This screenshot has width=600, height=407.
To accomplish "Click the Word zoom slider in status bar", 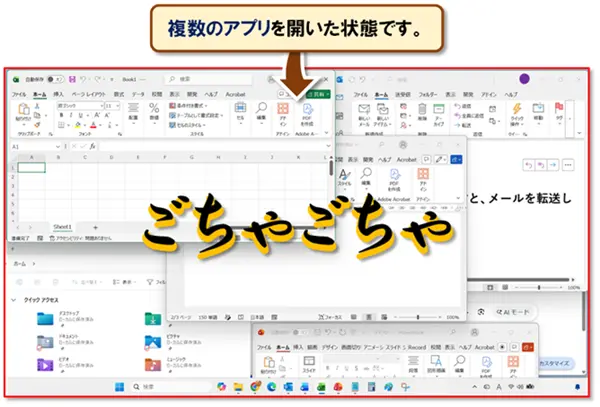I will pyautogui.click(x=418, y=317).
